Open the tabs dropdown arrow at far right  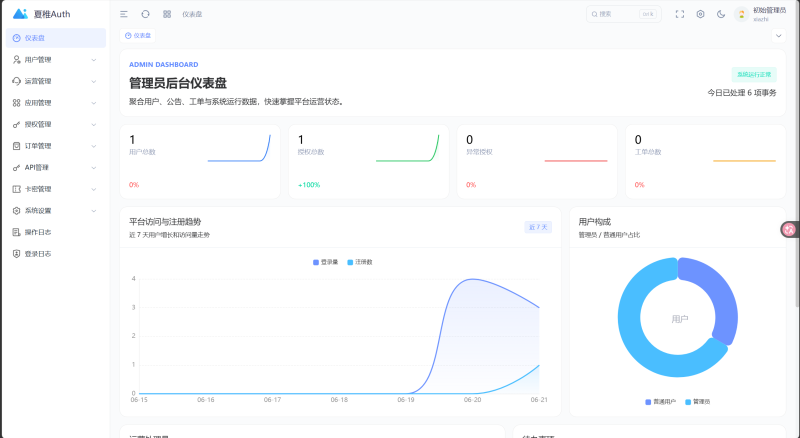click(x=779, y=36)
